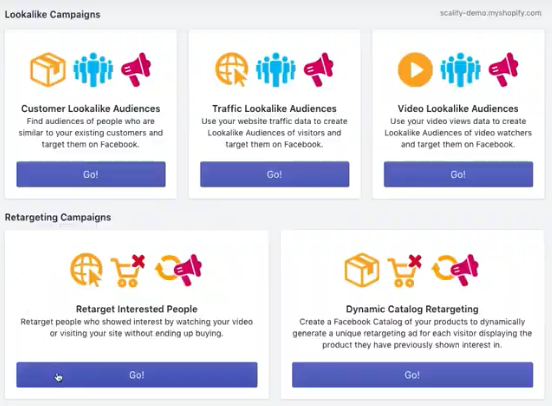Image resolution: width=552 pixels, height=406 pixels.
Task: Click the pink megaphone icon in Video Lookalike card
Action: point(503,69)
